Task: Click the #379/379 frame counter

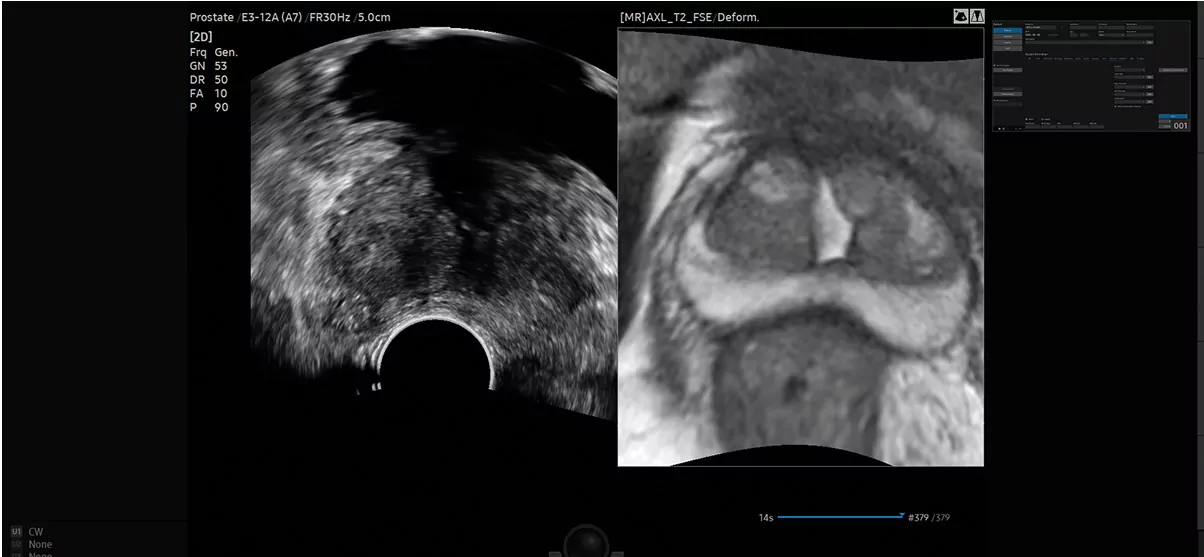Action: pos(931,517)
